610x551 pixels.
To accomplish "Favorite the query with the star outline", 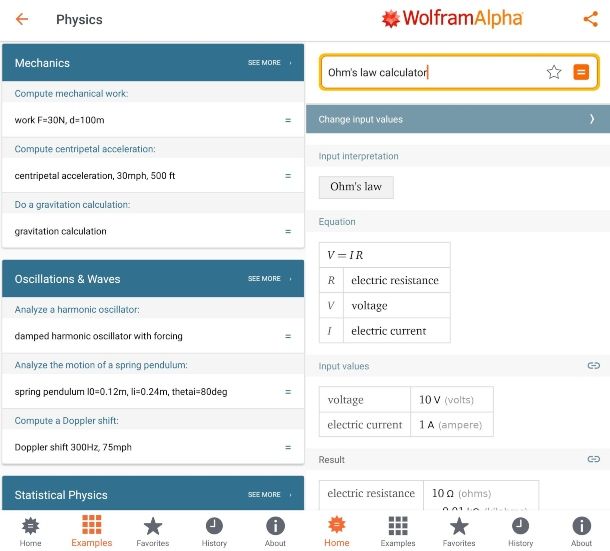I will point(554,72).
